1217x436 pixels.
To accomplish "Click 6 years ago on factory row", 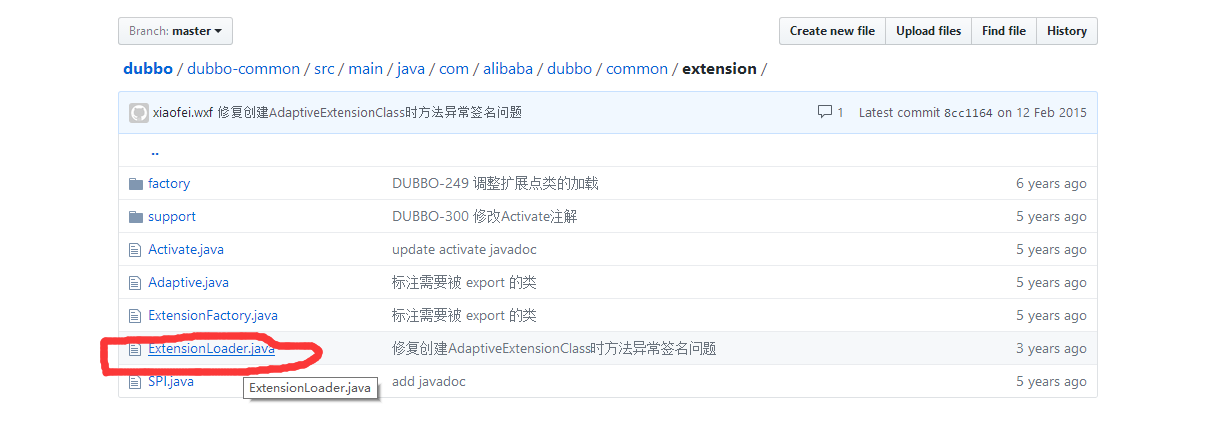I will 1051,184.
